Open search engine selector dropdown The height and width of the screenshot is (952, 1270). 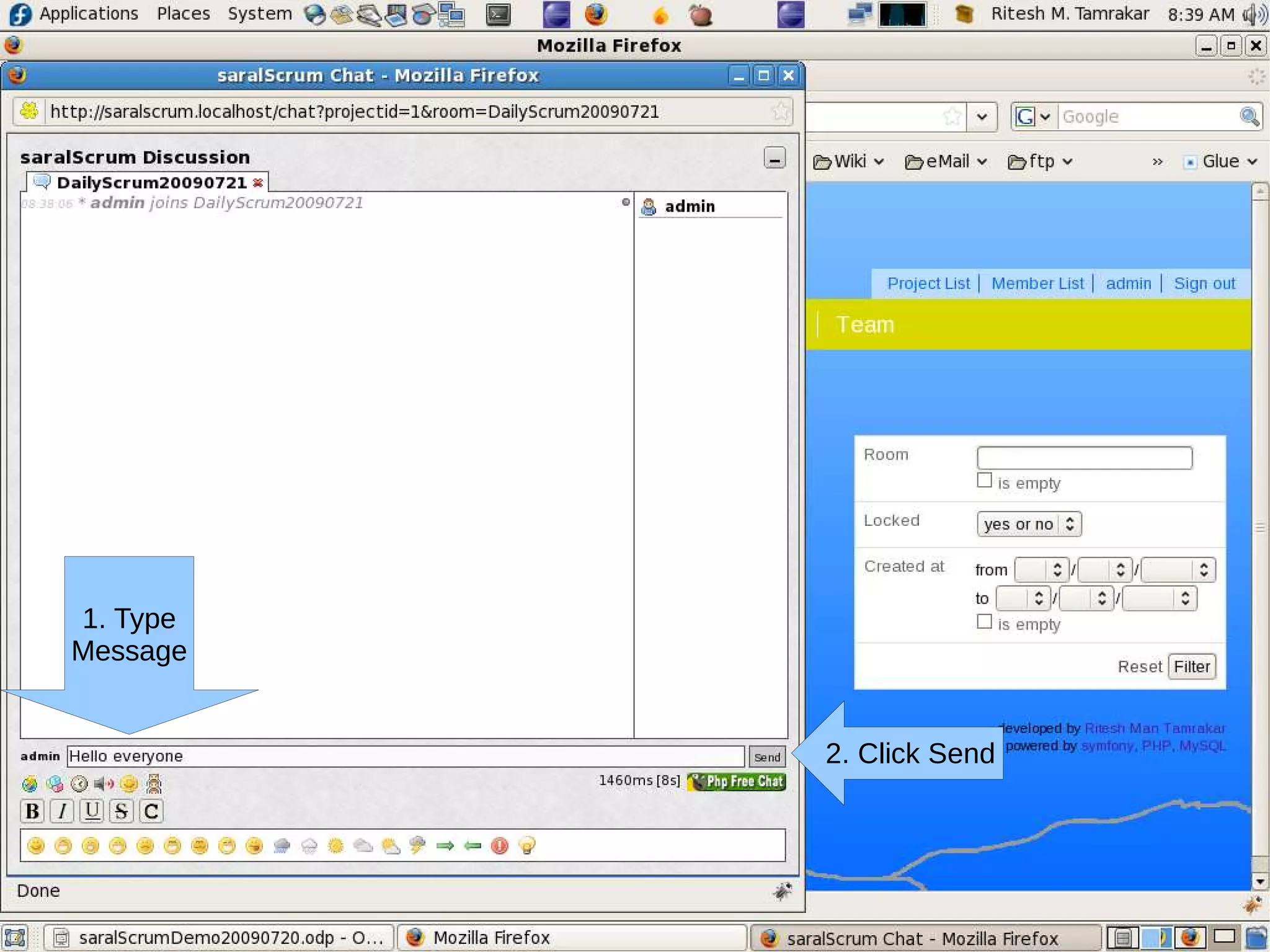click(x=1033, y=117)
